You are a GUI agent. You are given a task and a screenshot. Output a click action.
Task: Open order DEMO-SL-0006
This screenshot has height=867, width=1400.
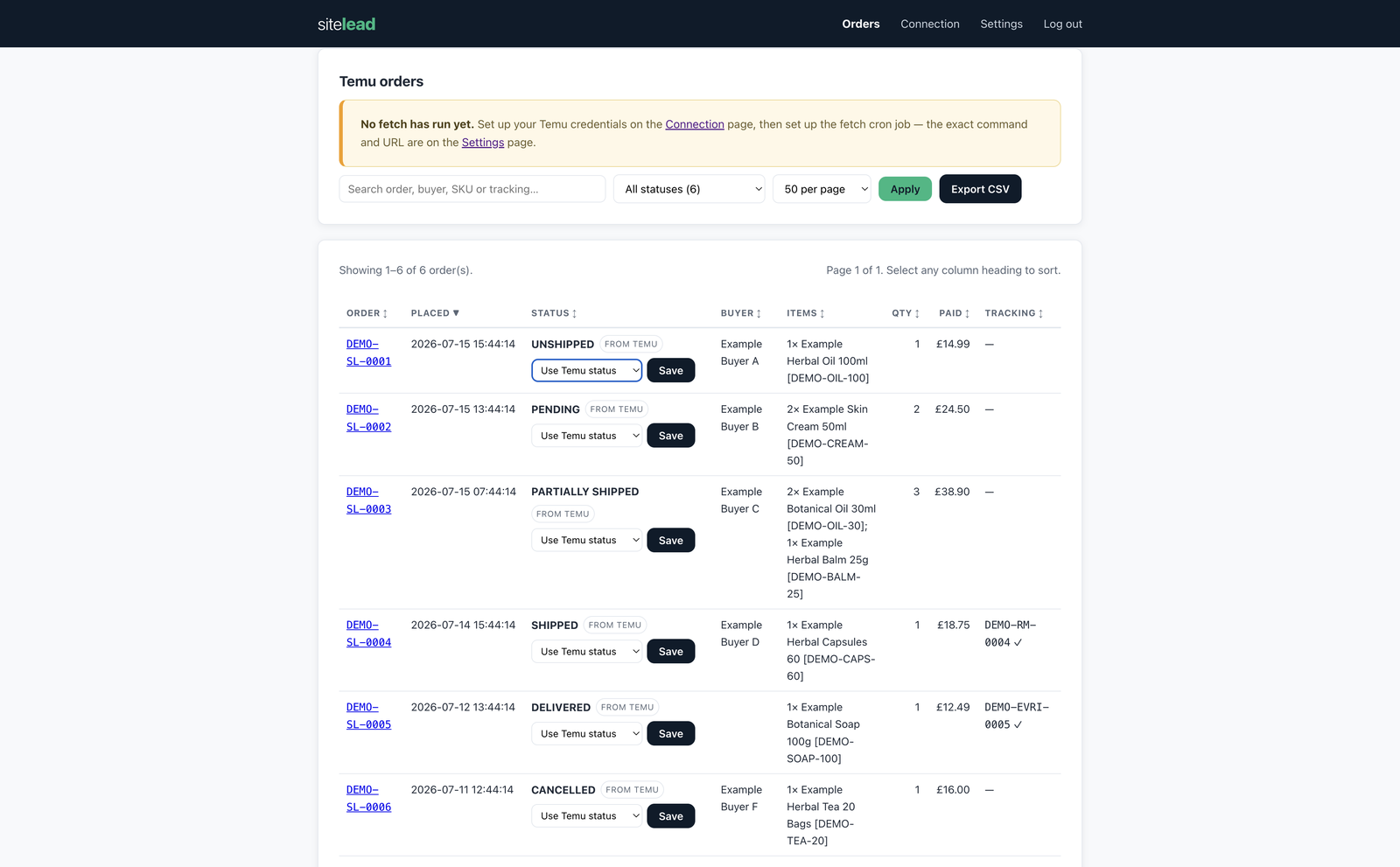(368, 799)
